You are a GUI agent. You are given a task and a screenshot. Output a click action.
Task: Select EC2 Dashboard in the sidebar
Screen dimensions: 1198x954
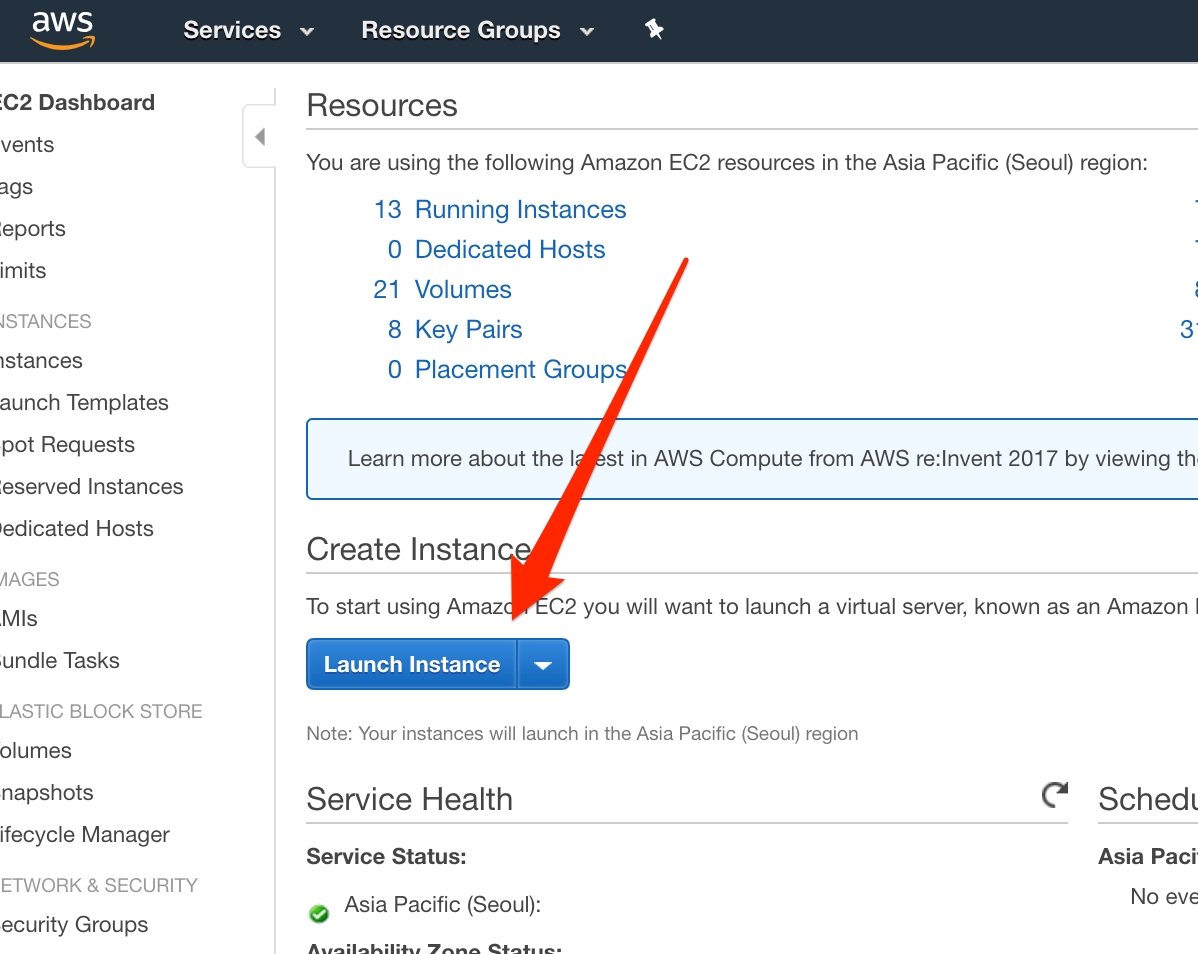click(76, 103)
